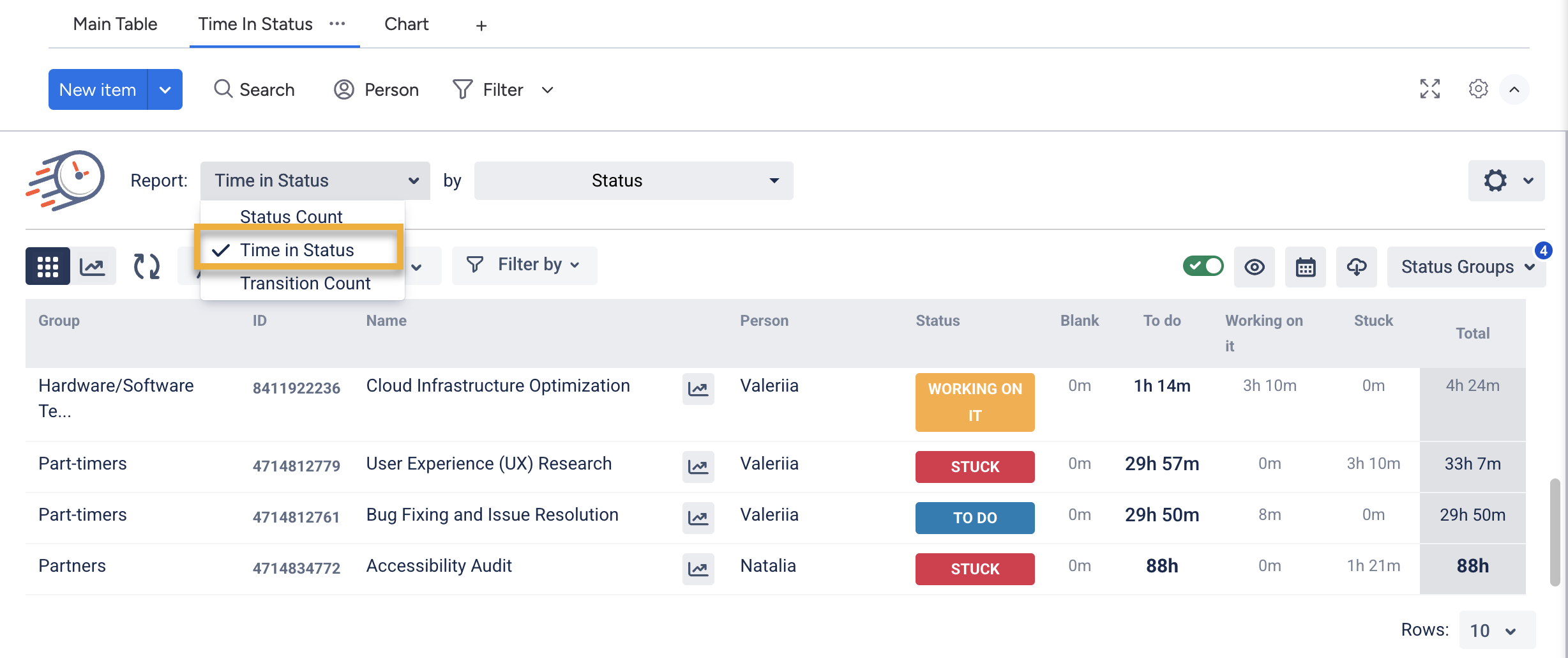Open the Status Groups dropdown
This screenshot has height=658, width=1568.
[1466, 267]
